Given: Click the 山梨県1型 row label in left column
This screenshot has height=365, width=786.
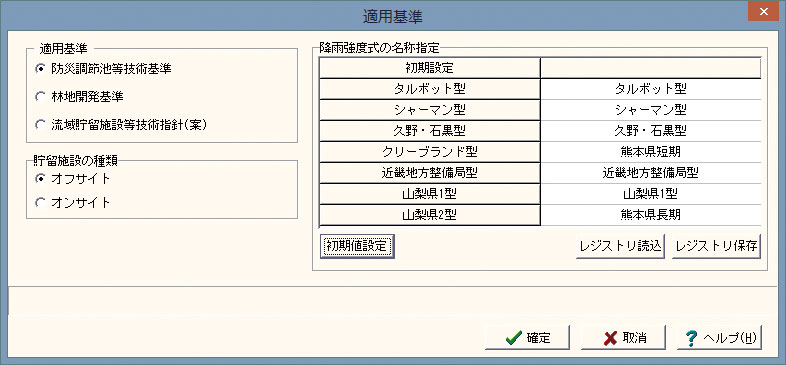Looking at the screenshot, I should tap(430, 194).
